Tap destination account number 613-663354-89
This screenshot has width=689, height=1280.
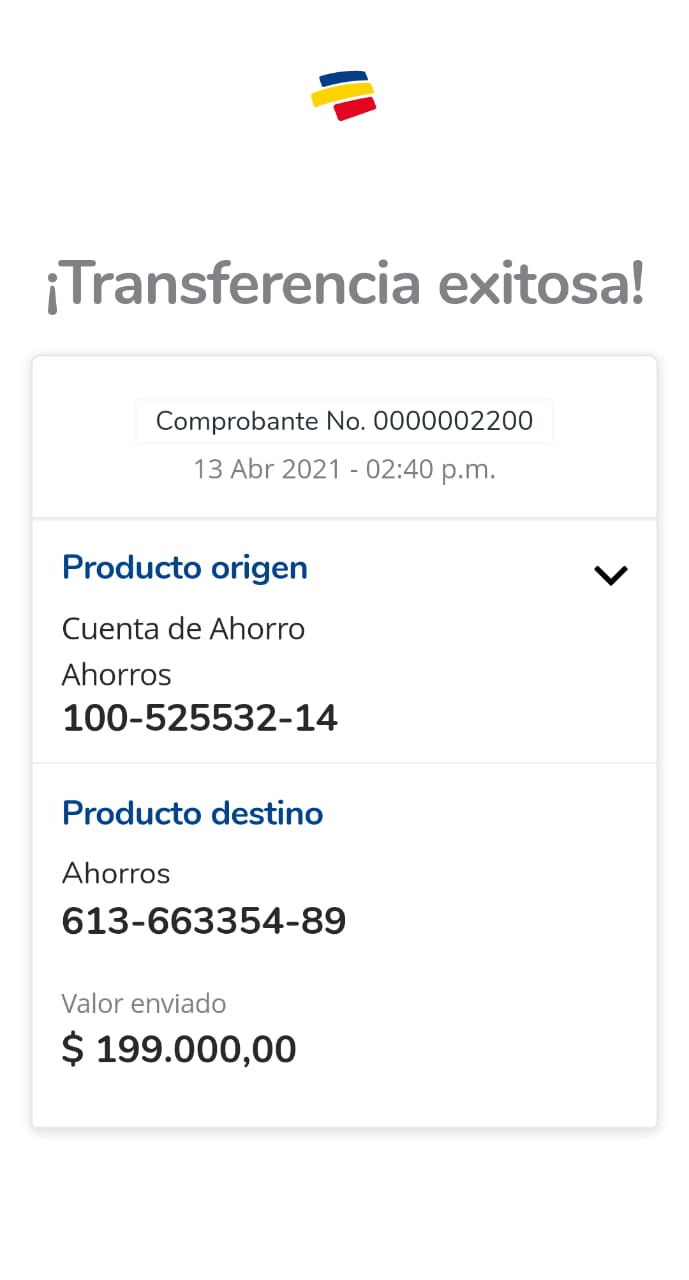point(204,921)
